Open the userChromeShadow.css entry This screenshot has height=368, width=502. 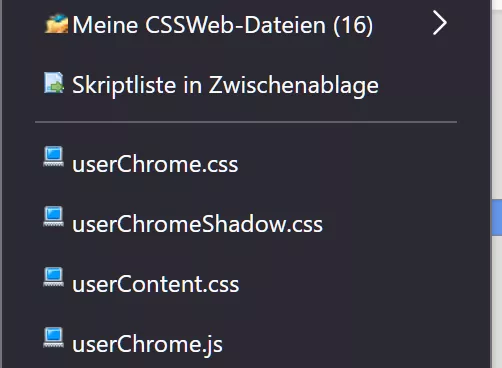tap(246, 224)
